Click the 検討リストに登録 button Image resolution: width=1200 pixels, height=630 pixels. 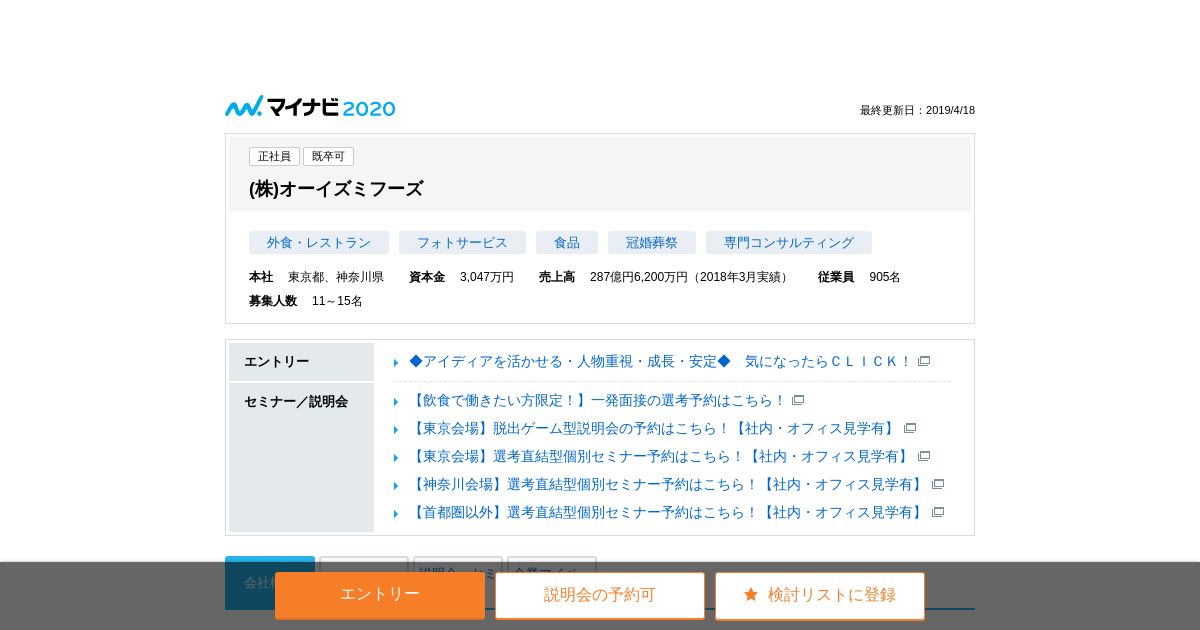click(x=820, y=595)
